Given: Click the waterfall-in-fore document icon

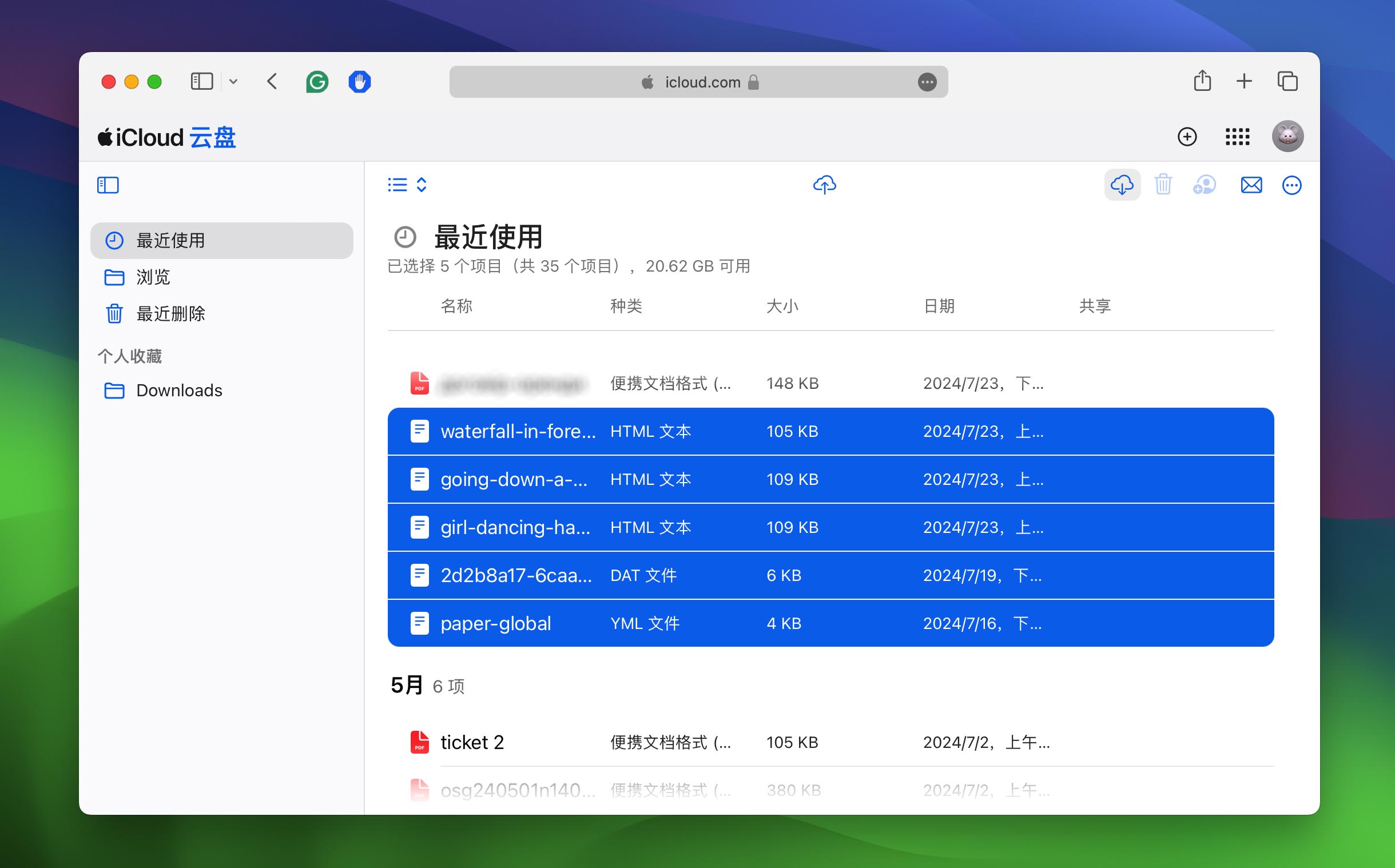Looking at the screenshot, I should click(420, 431).
